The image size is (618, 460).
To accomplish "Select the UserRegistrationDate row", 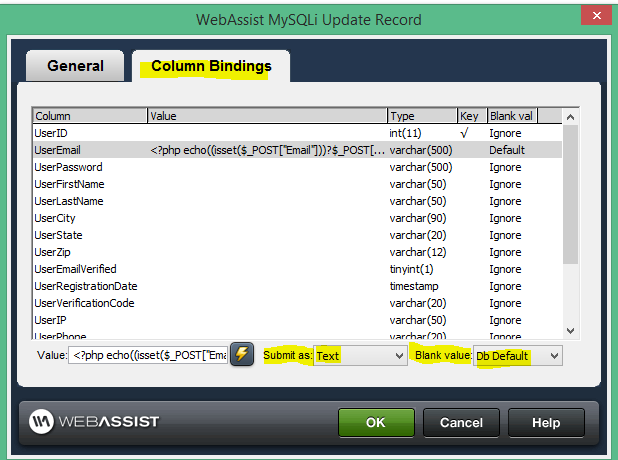I will click(x=297, y=286).
